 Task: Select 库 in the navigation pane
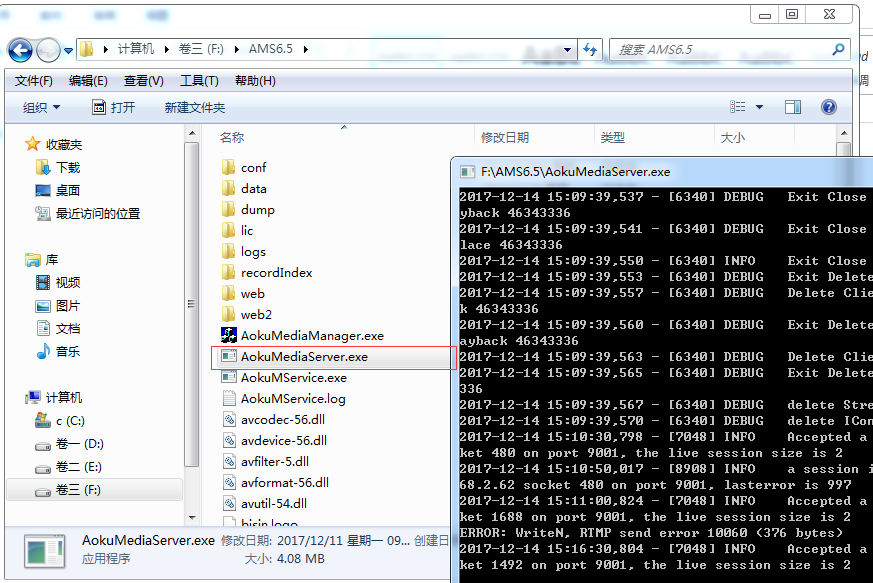(42, 259)
